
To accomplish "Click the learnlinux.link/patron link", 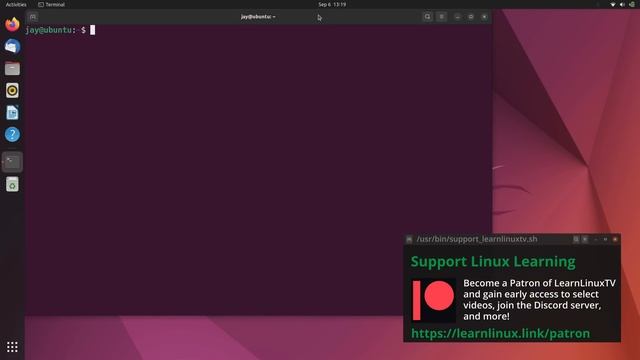I will (500, 333).
